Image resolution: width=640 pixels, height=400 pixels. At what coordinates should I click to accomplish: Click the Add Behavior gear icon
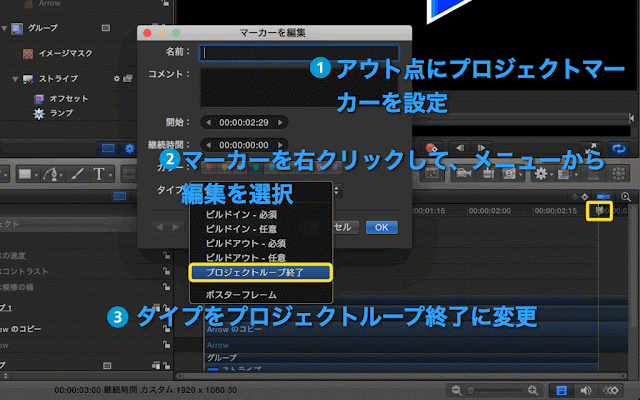point(540,174)
